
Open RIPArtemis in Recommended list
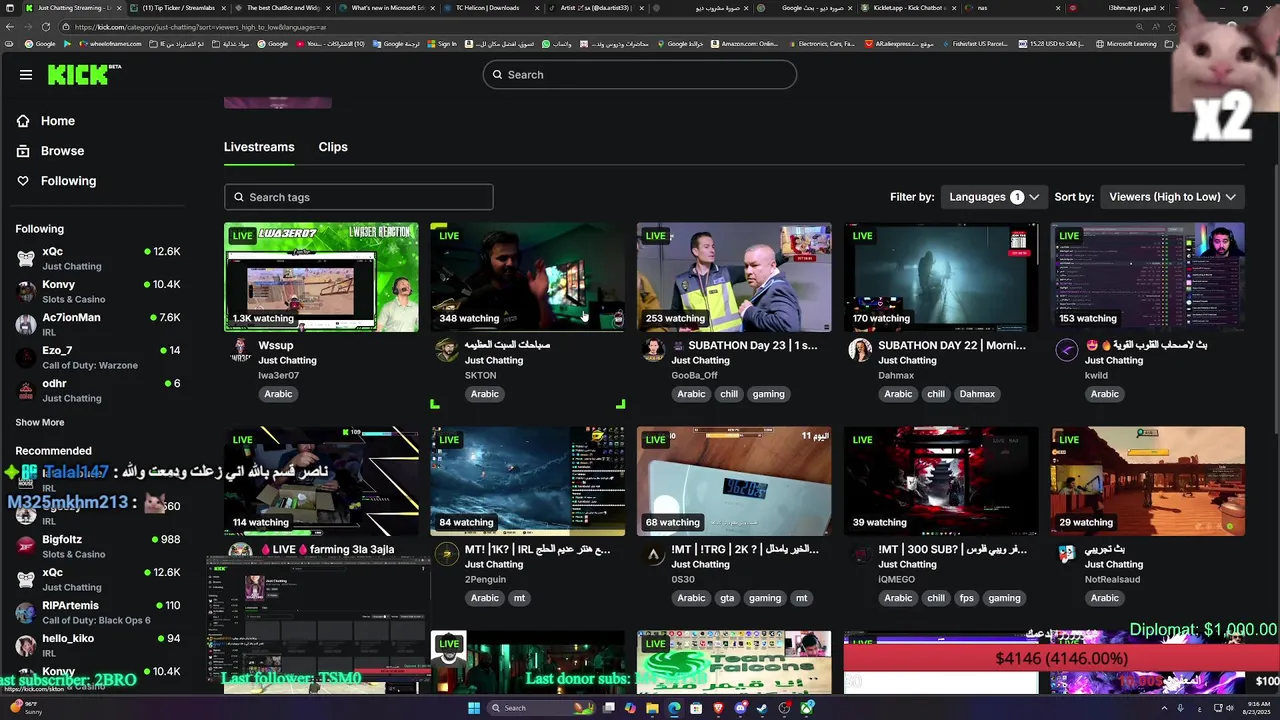point(98,612)
